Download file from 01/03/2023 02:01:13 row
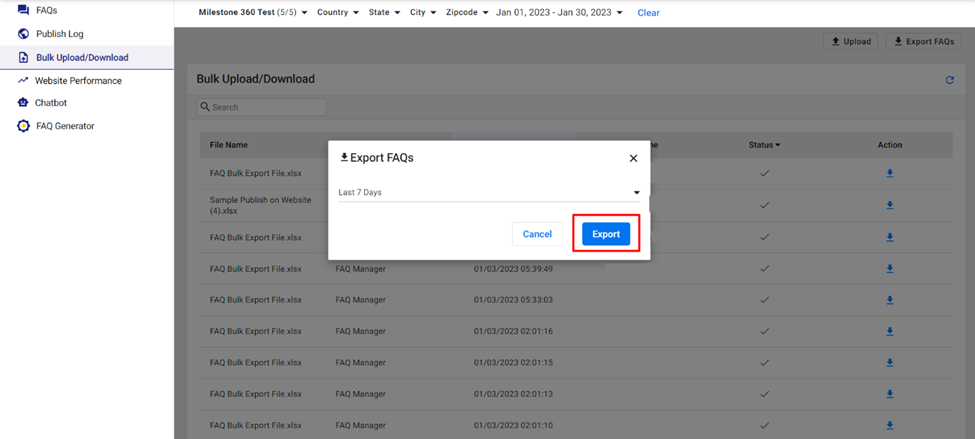Screen dimensions: 975x439 coord(890,394)
